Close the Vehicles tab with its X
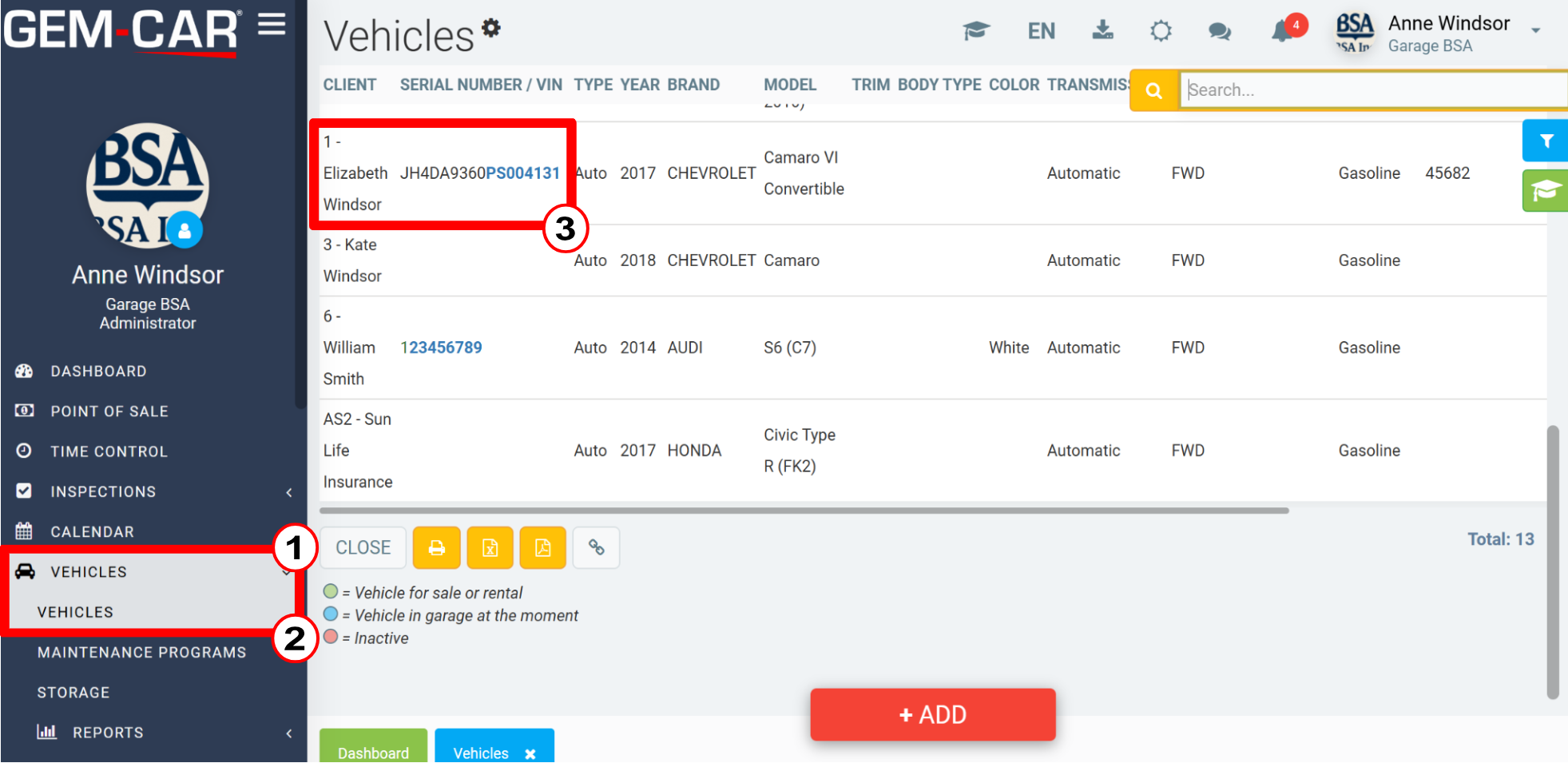Screen dimensions: 1568x763 pos(530,753)
